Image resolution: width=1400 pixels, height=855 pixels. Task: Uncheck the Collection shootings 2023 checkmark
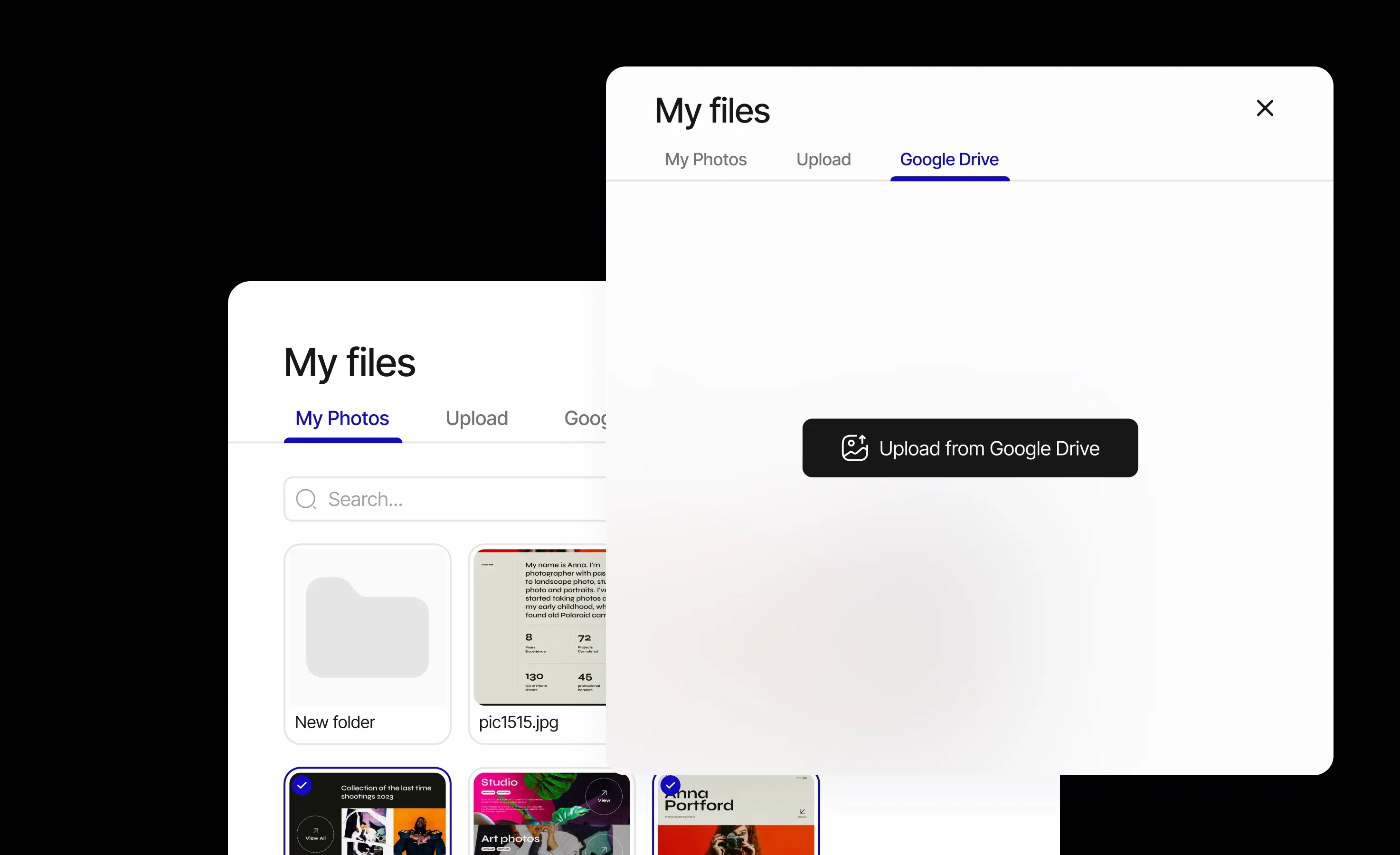pyautogui.click(x=302, y=785)
